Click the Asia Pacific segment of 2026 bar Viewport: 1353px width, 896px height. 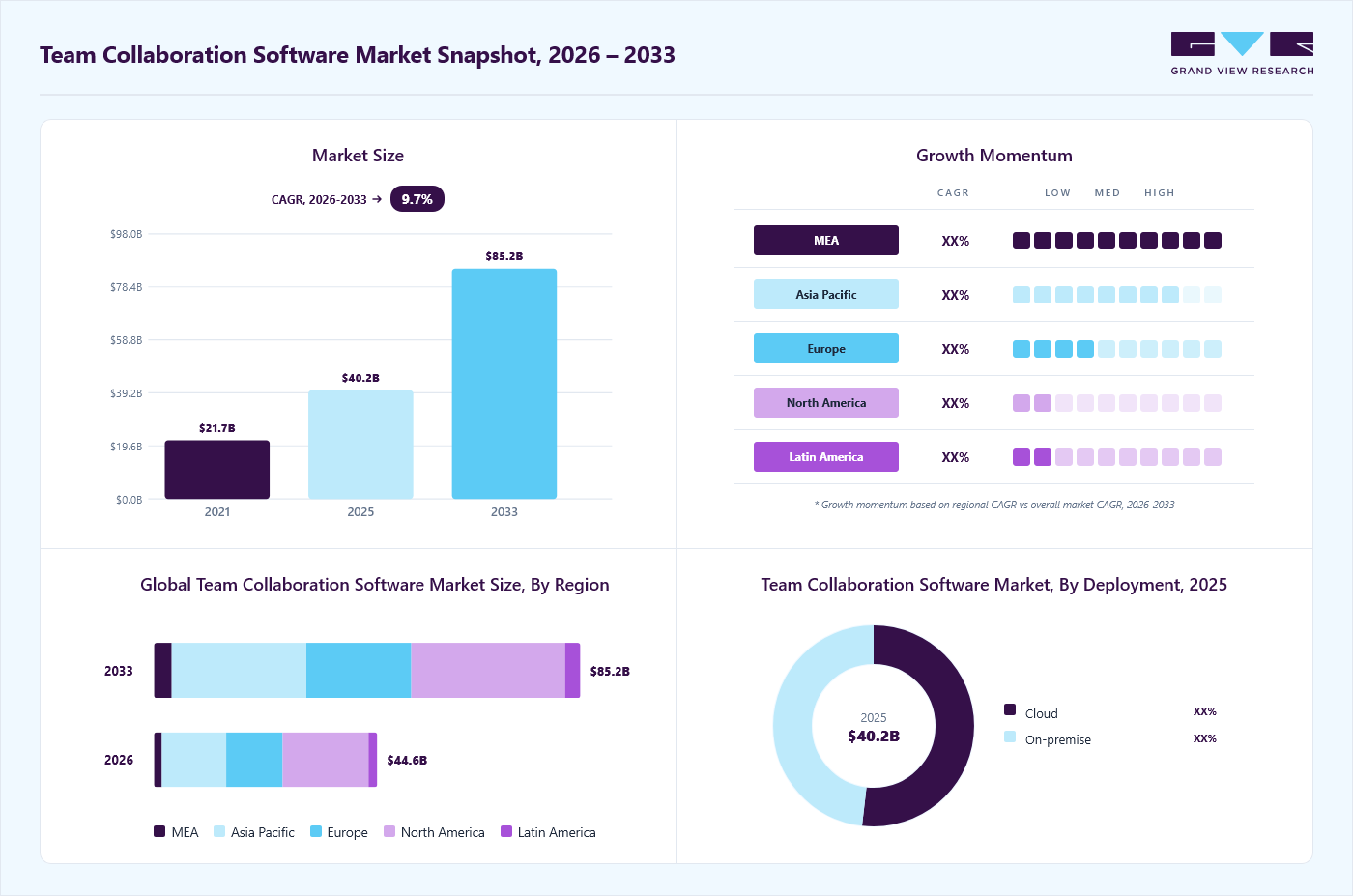coord(194,760)
